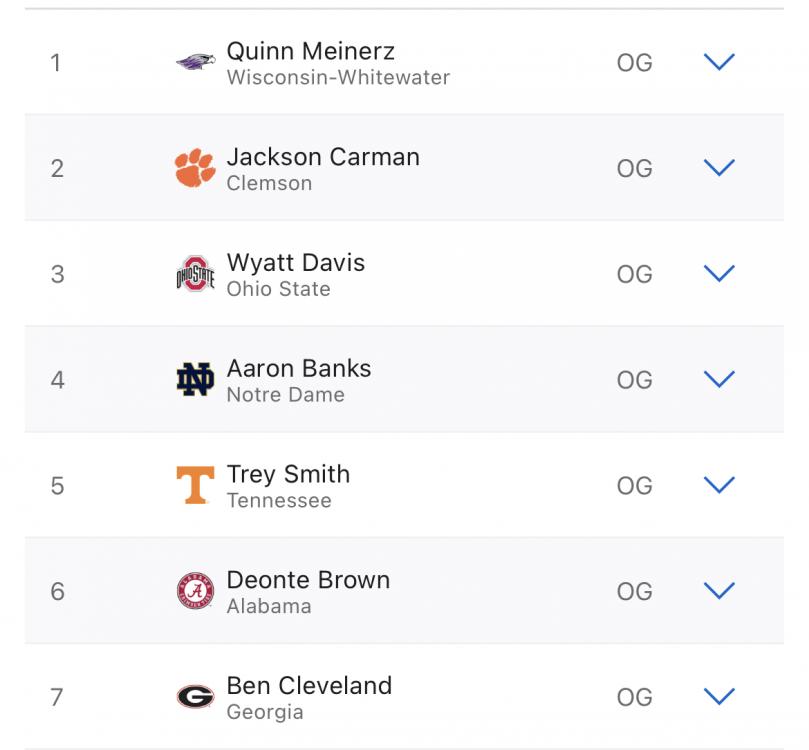809x750 pixels.
Task: Click the Alabama crimson A logo
Action: click(x=195, y=592)
